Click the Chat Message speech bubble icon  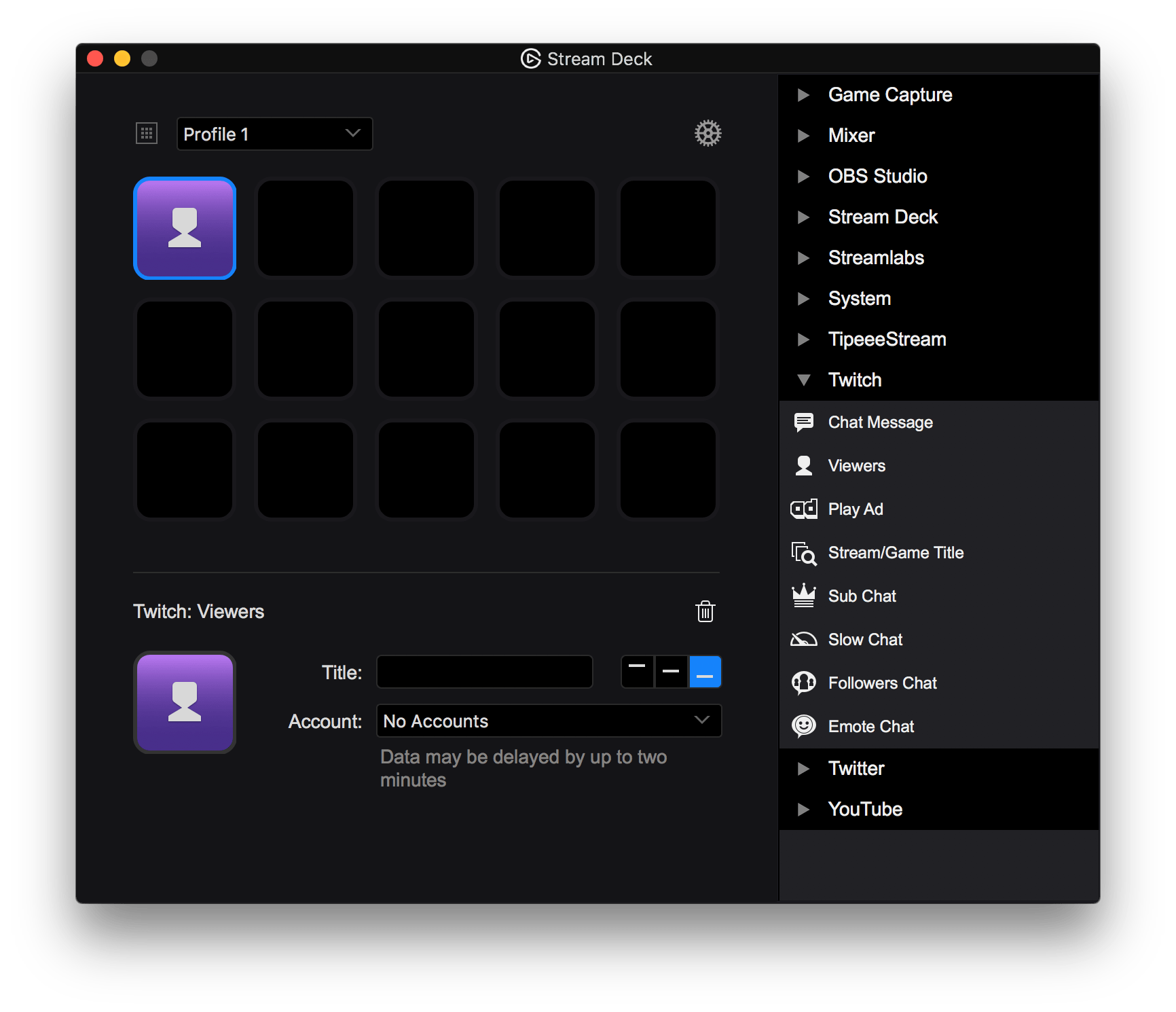[x=804, y=422]
